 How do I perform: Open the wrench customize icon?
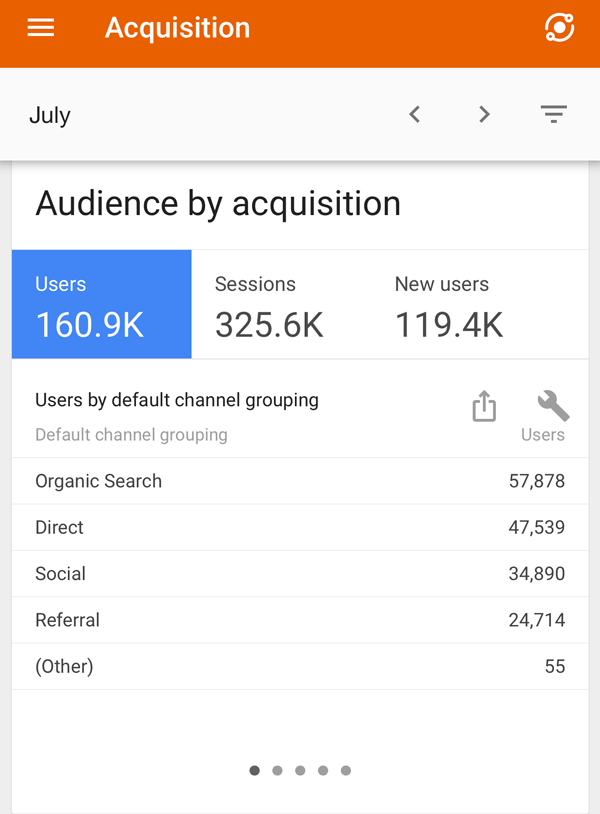tap(553, 405)
